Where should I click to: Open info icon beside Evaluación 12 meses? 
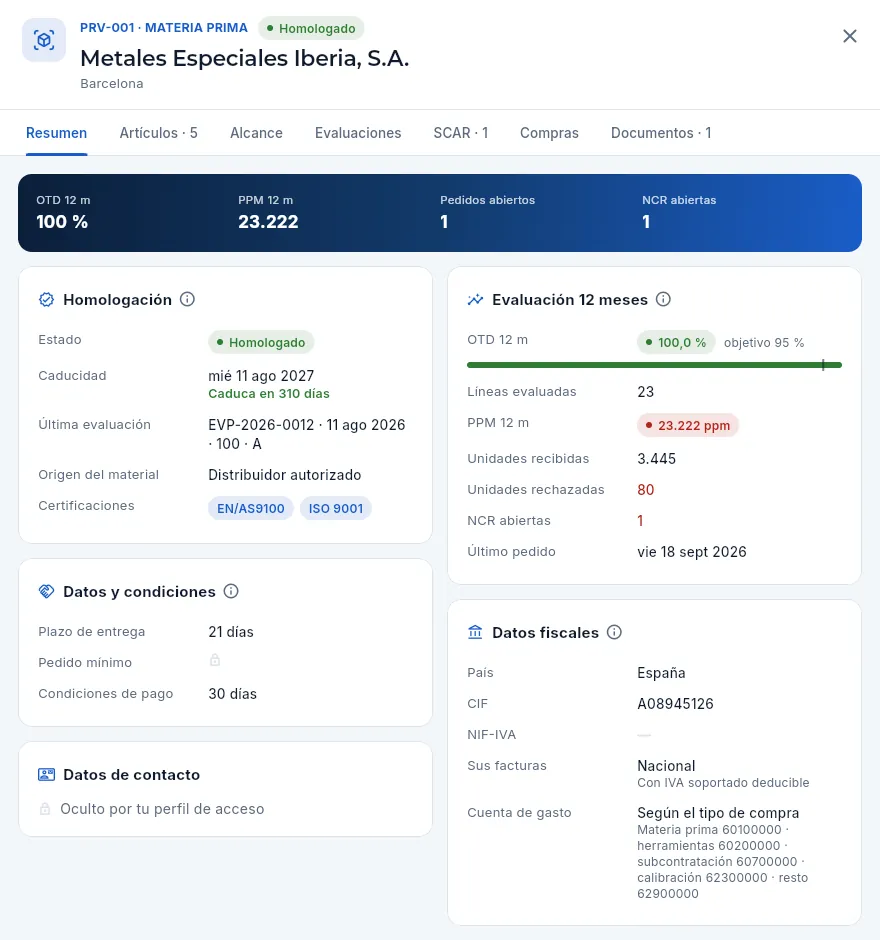pos(663,299)
